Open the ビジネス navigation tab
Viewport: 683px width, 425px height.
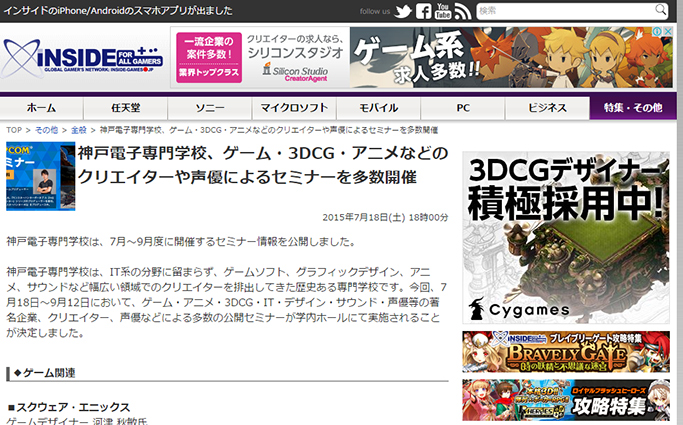547,108
